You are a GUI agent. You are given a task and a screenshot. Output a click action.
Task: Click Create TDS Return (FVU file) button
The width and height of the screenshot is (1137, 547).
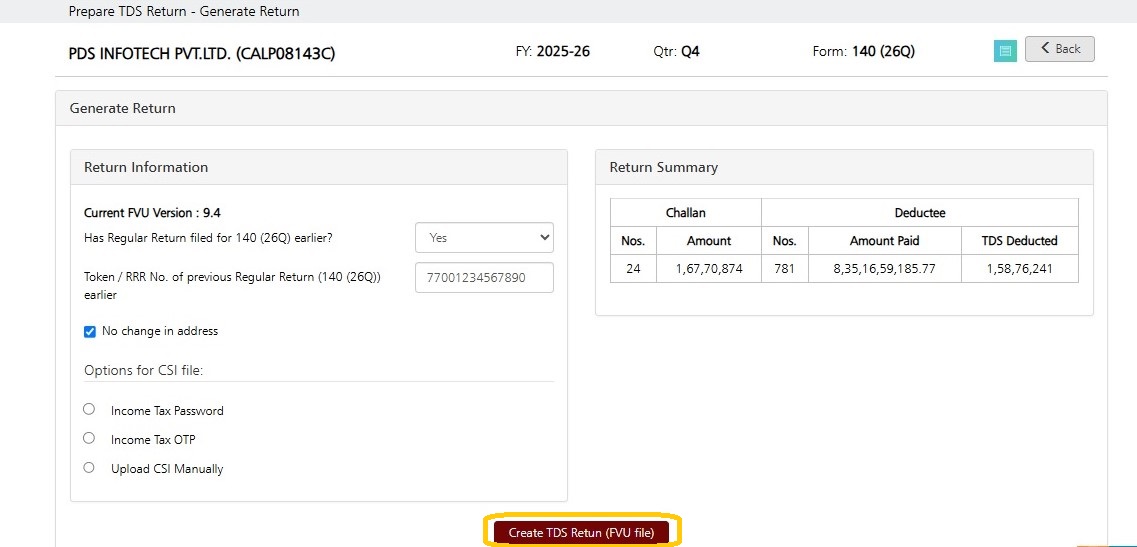pyautogui.click(x=582, y=532)
